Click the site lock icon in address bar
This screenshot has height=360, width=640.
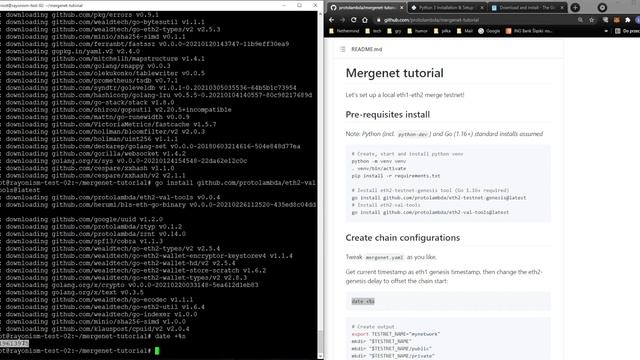click(379, 20)
